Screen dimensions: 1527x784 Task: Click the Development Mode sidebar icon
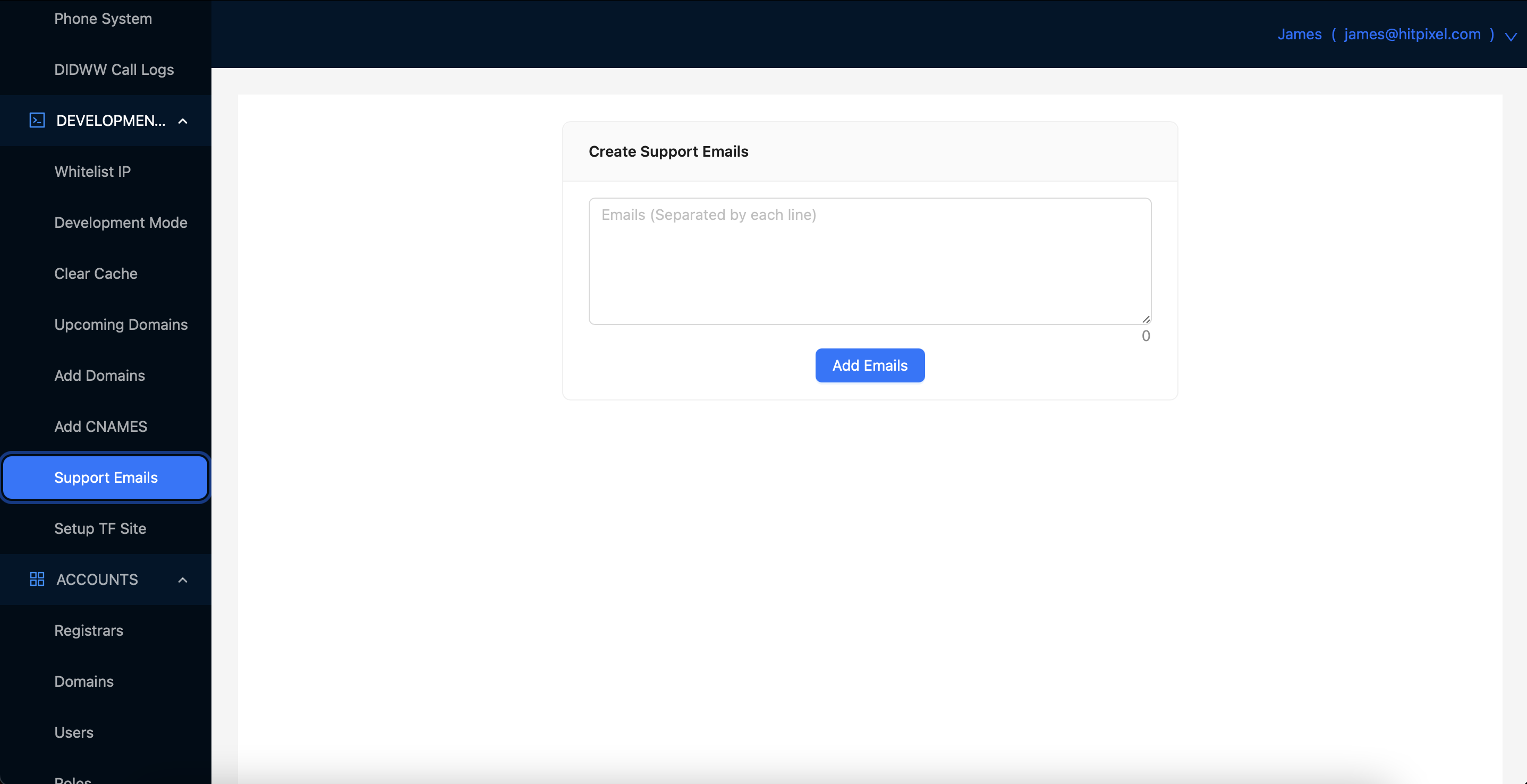(121, 222)
